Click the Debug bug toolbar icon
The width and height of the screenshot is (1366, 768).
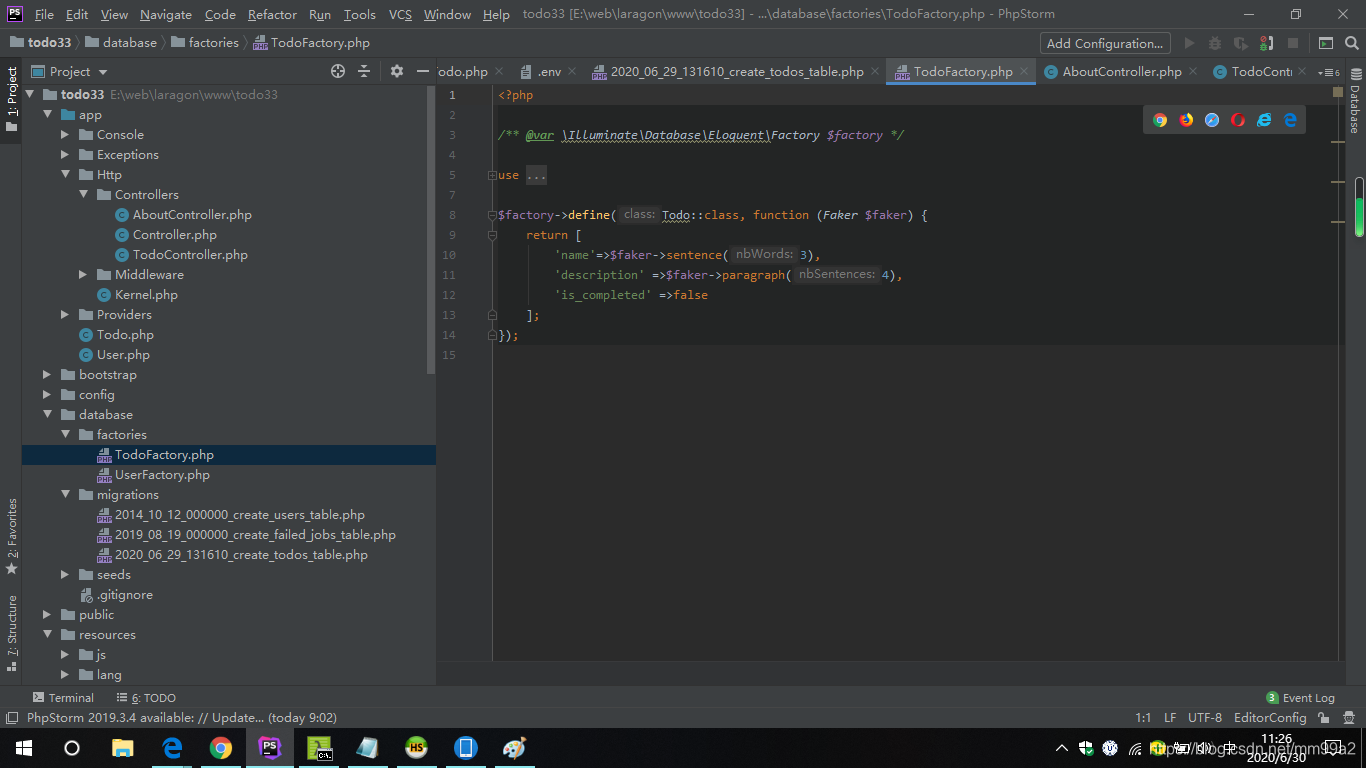pyautogui.click(x=1215, y=43)
